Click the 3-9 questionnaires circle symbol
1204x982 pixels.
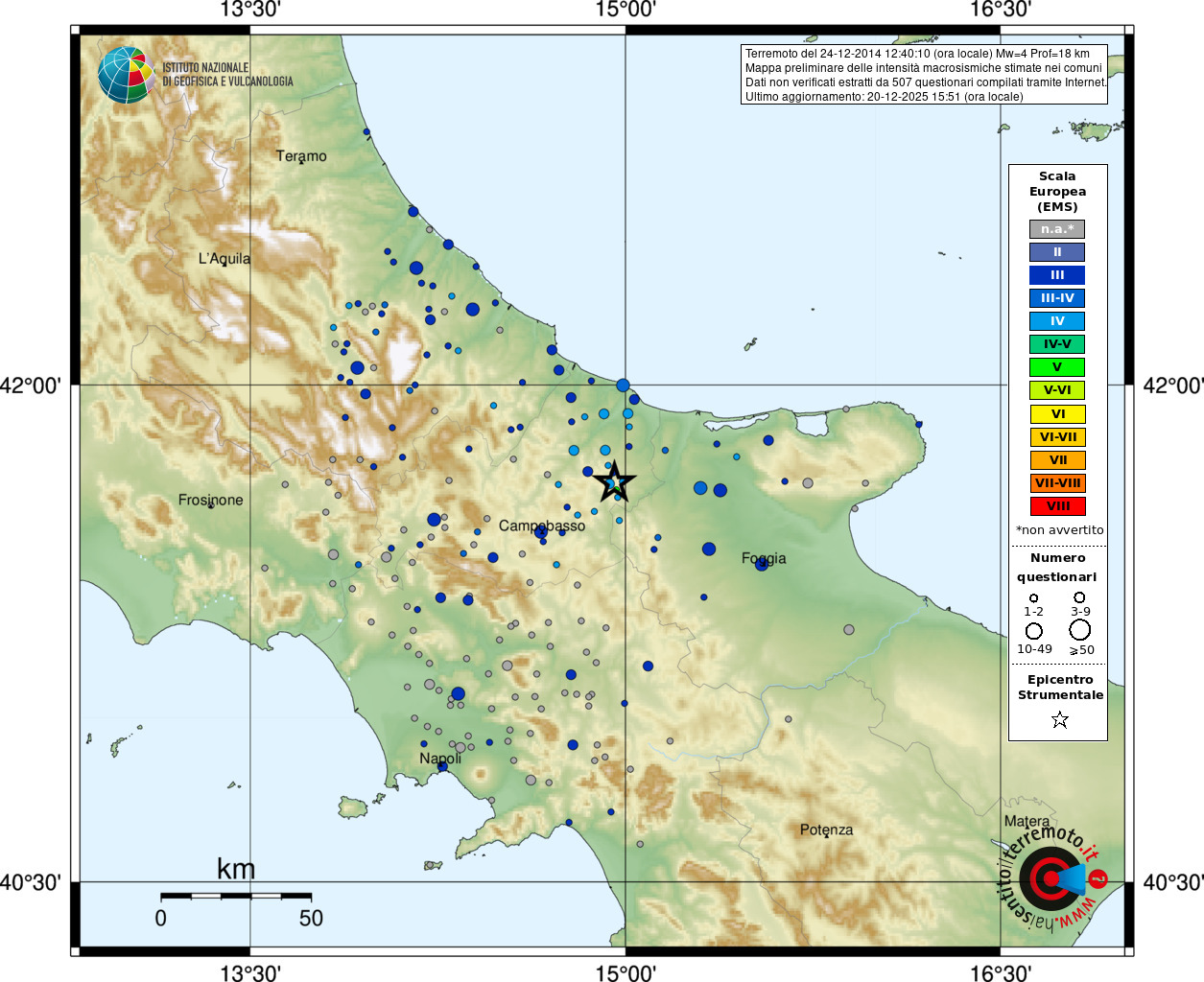click(x=1079, y=596)
